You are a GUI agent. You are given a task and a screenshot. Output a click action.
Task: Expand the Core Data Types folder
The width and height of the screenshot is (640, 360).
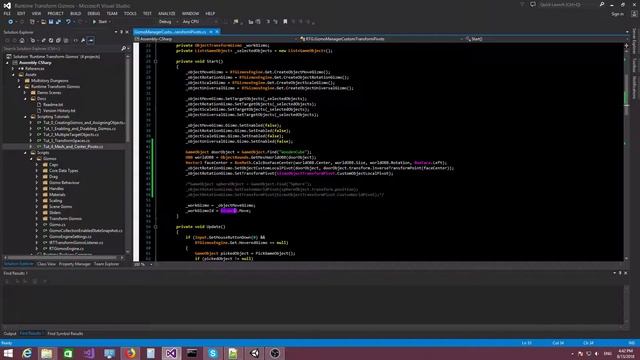pyautogui.click(x=37, y=171)
